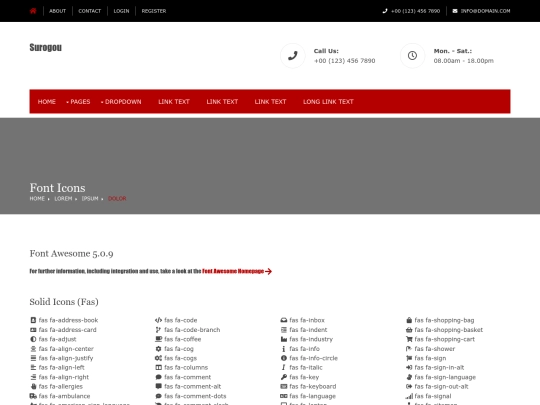
Task: Click the text 'fas fa-align-left'
Action: pos(61,368)
